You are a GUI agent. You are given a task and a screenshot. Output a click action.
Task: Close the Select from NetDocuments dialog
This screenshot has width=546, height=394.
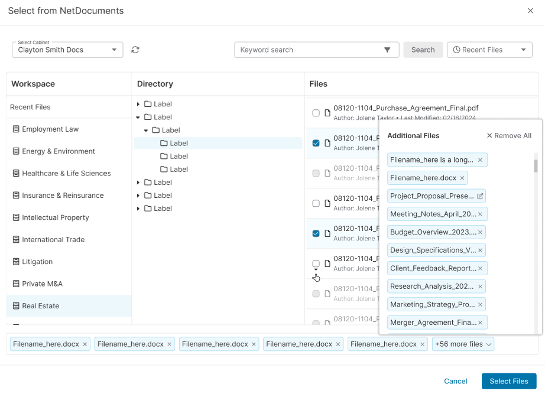(x=530, y=11)
